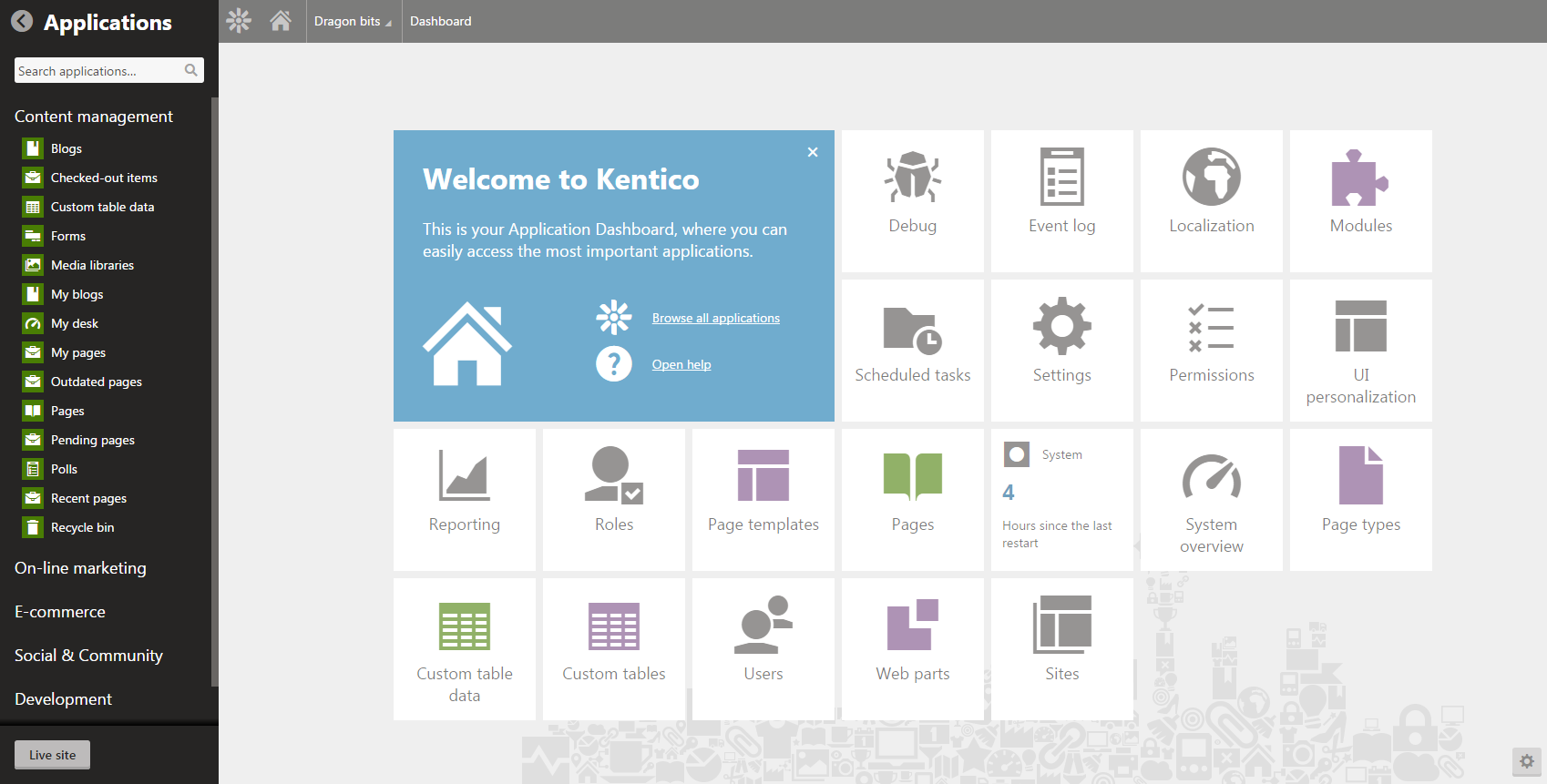
Task: Open the Debug application tile
Action: tap(912, 200)
